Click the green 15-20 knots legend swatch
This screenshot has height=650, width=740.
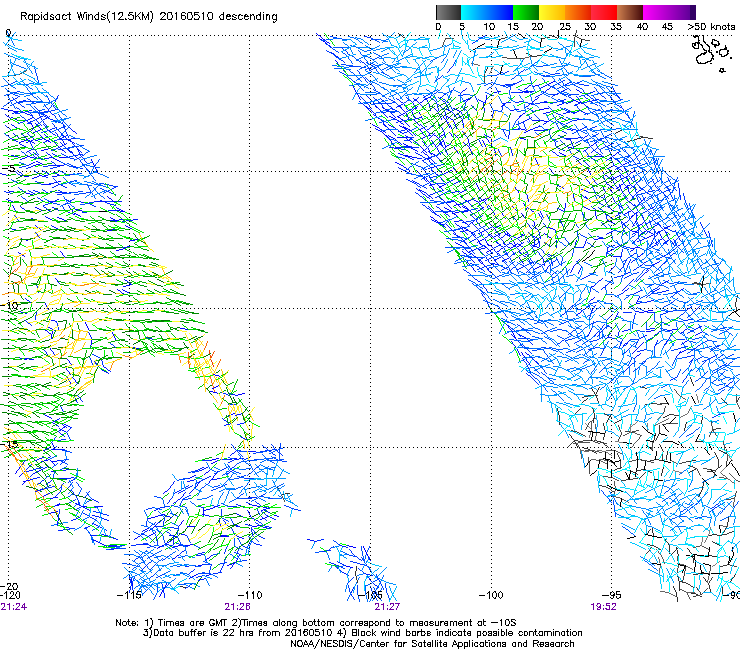click(526, 12)
